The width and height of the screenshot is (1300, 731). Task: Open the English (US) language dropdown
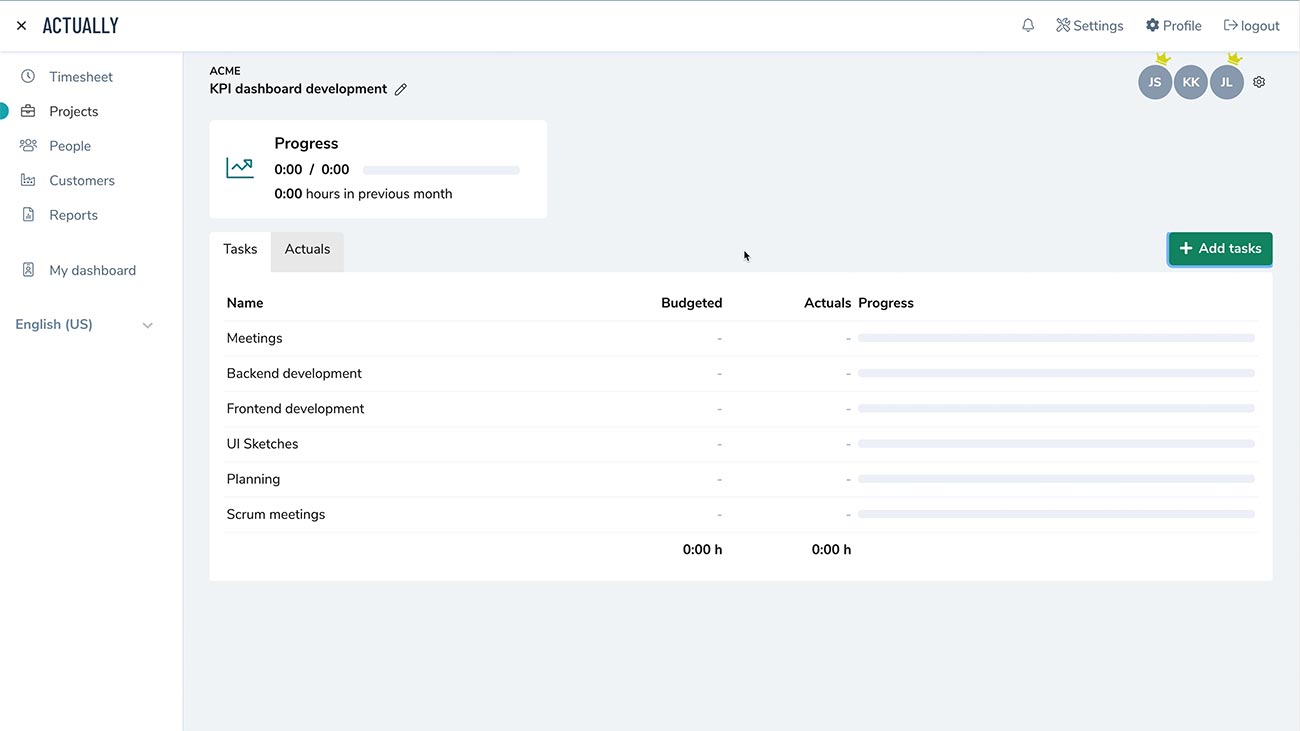[x=84, y=324]
